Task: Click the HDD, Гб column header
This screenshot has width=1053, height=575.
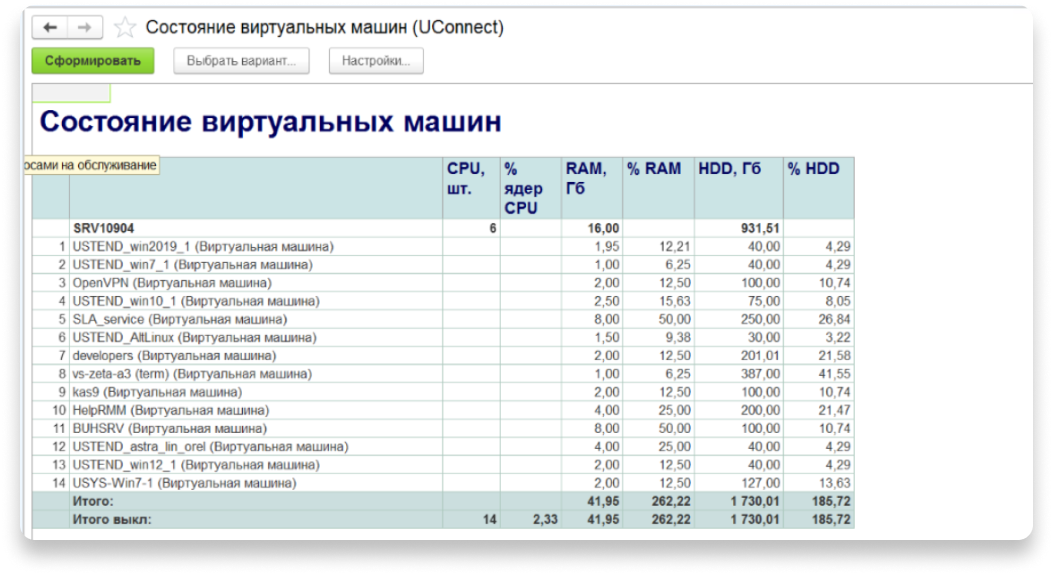Action: 739,188
